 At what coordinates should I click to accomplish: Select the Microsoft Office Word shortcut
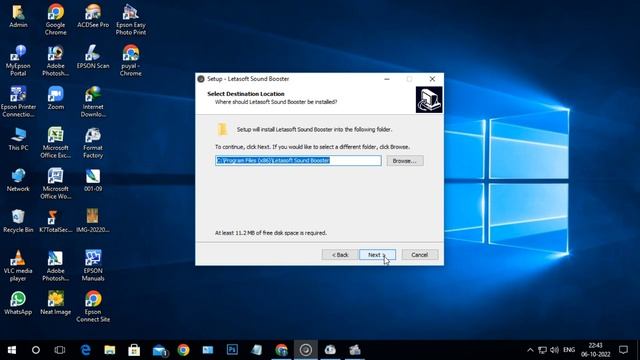click(56, 184)
